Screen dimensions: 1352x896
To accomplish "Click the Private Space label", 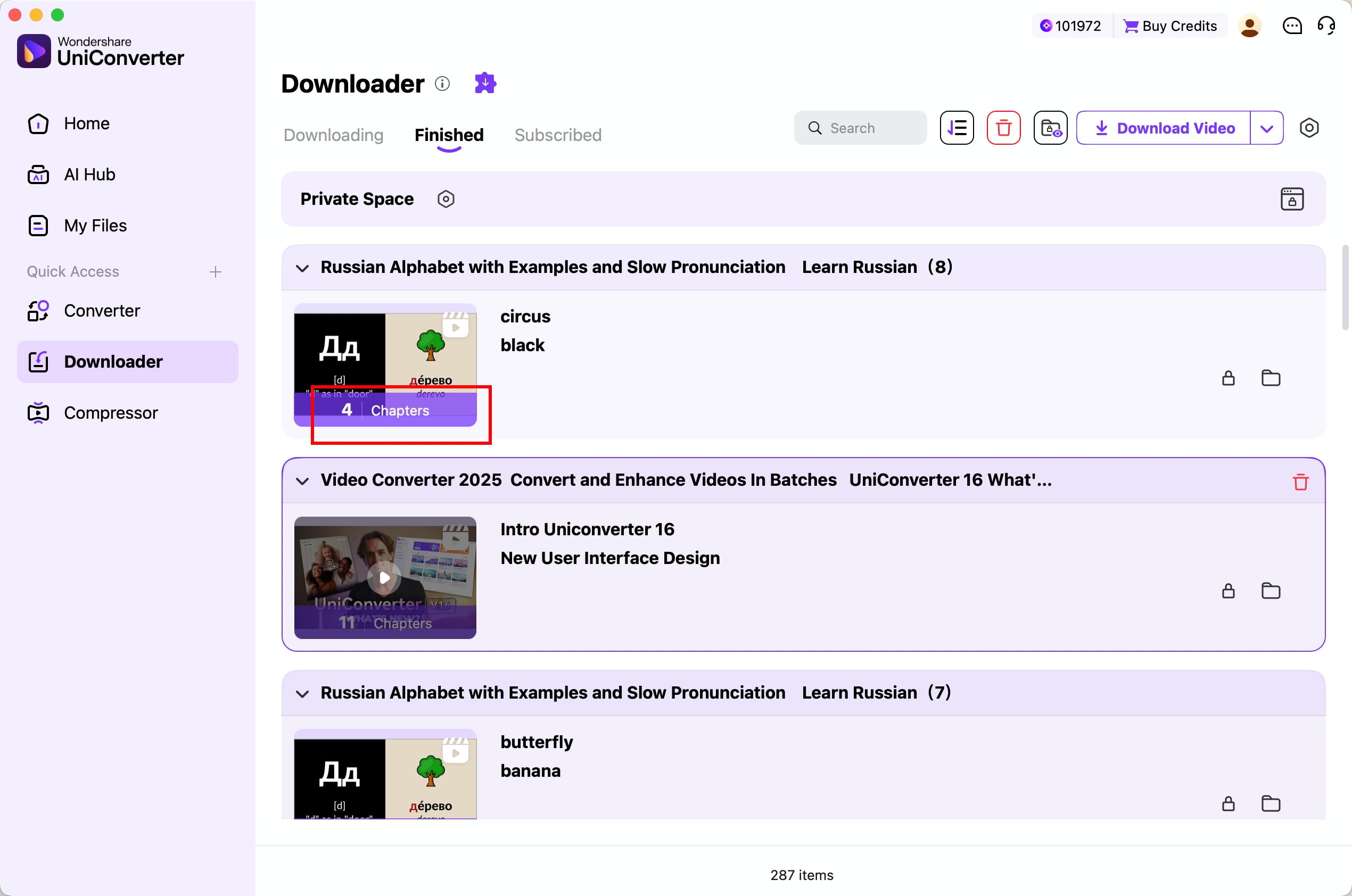I will 357,199.
